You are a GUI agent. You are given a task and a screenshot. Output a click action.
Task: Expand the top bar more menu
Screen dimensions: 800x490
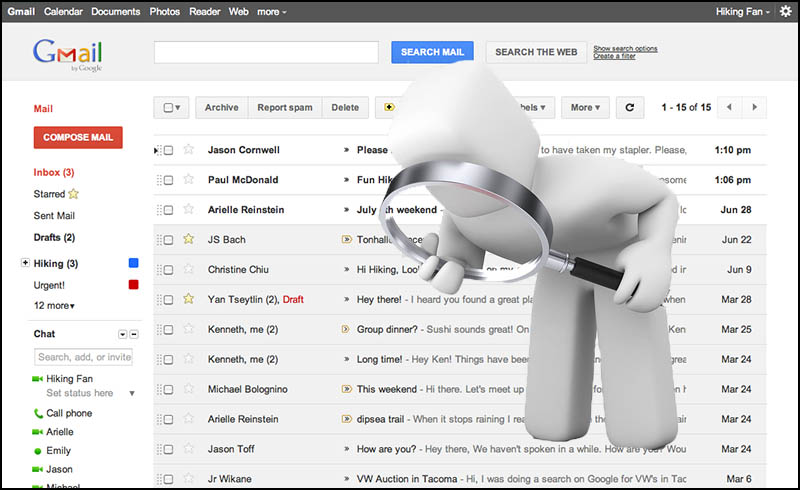coord(271,11)
